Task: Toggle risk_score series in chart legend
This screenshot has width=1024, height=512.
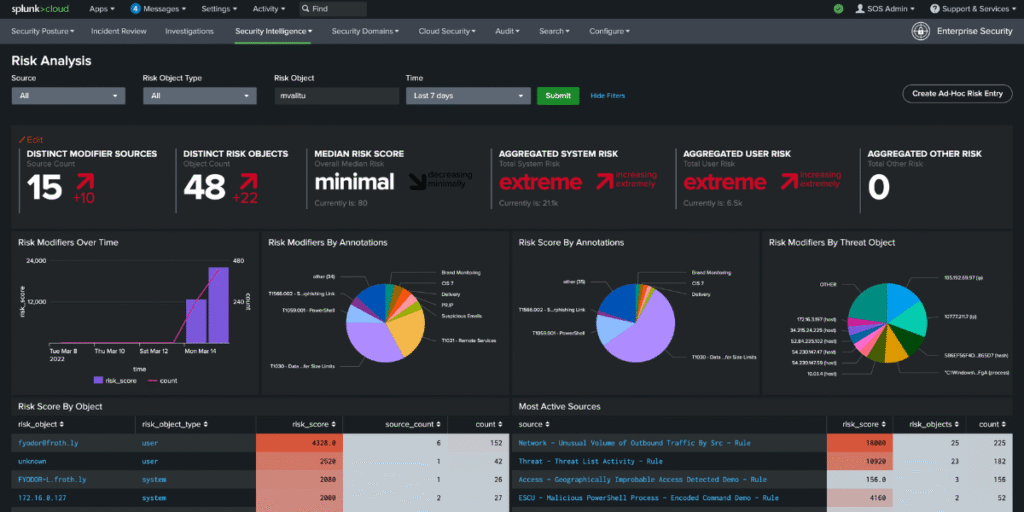Action: coord(115,380)
